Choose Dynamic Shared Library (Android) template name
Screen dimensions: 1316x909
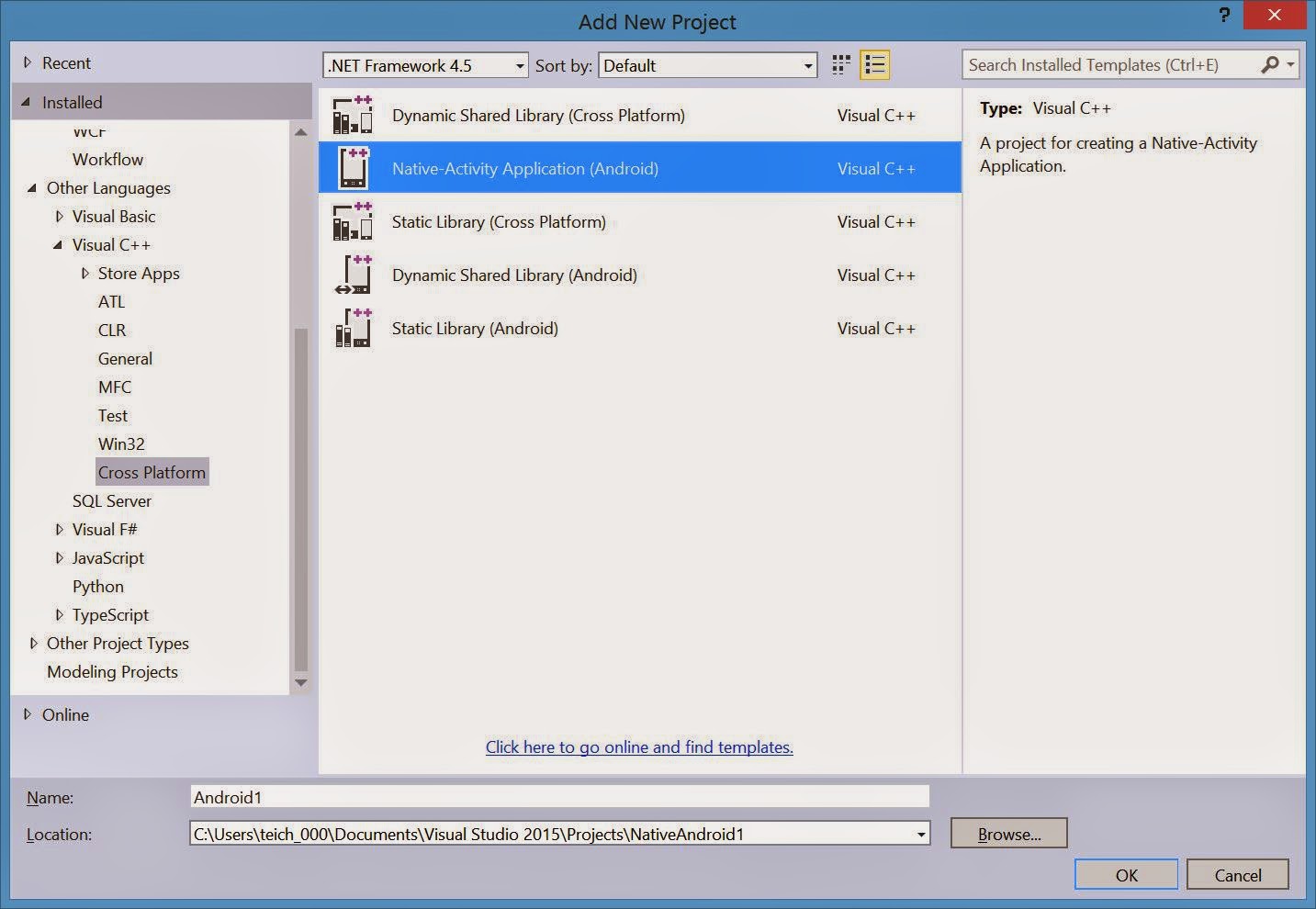[x=514, y=275]
